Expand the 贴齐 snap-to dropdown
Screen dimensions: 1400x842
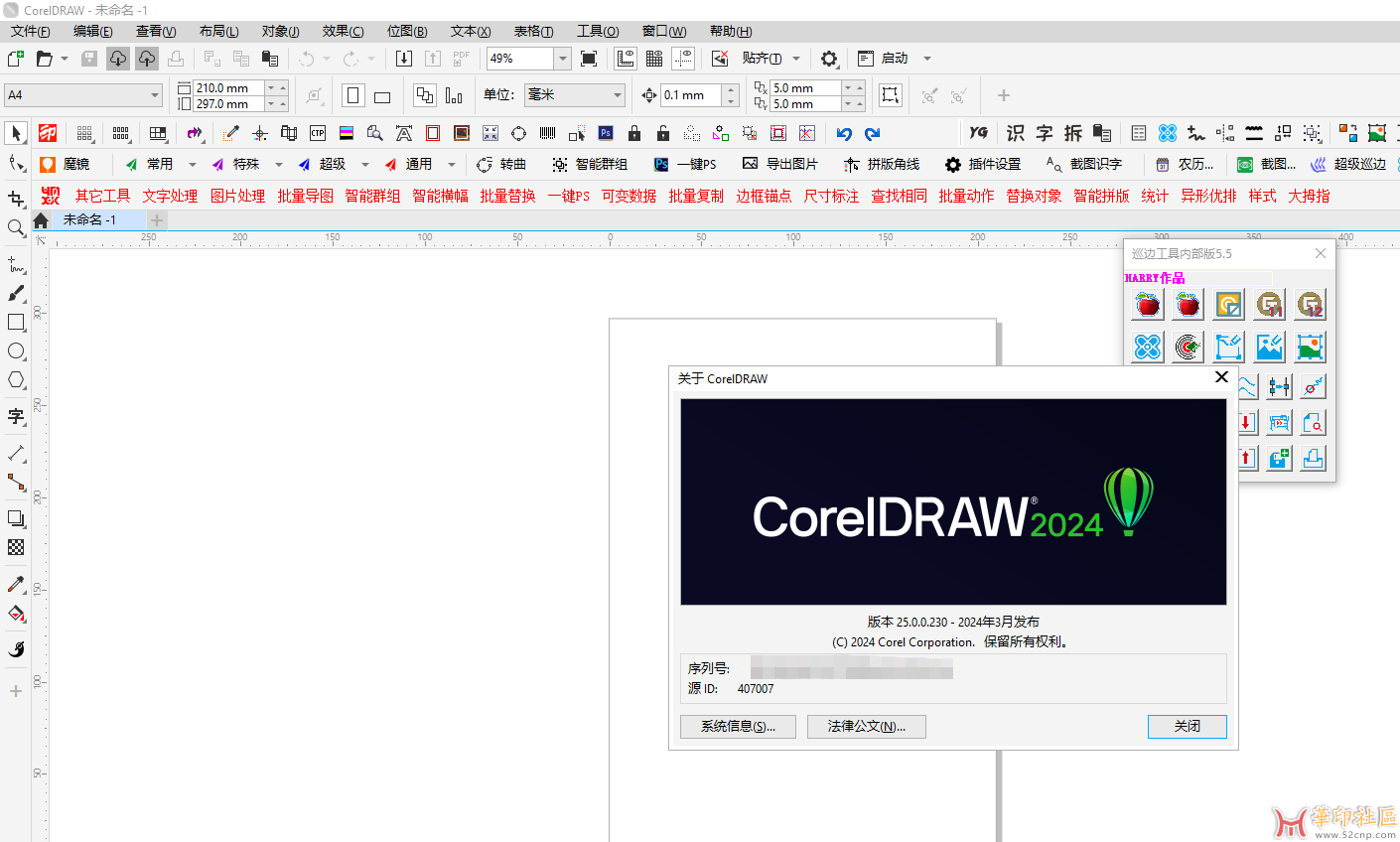point(796,59)
